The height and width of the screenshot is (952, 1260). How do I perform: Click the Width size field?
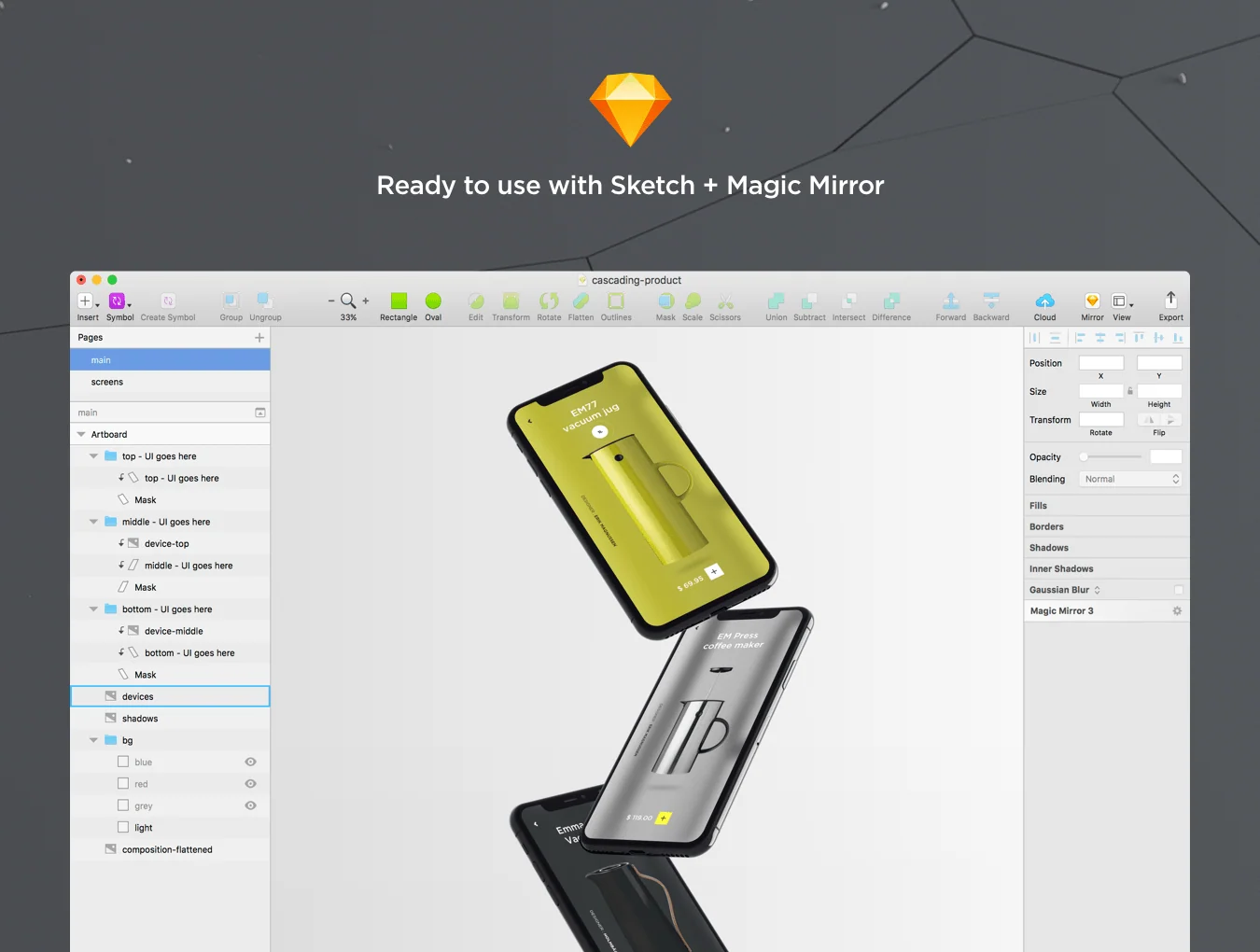[x=1101, y=391]
